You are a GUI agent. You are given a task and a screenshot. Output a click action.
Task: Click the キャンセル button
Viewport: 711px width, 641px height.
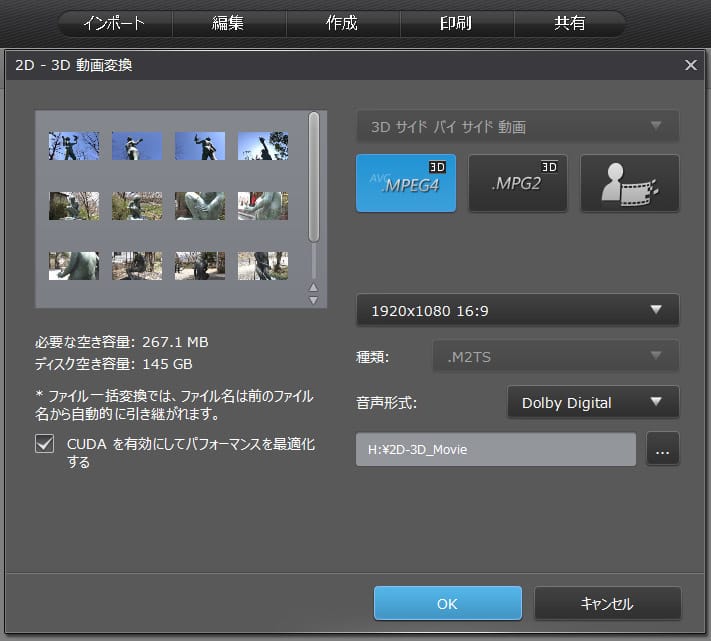click(x=607, y=604)
